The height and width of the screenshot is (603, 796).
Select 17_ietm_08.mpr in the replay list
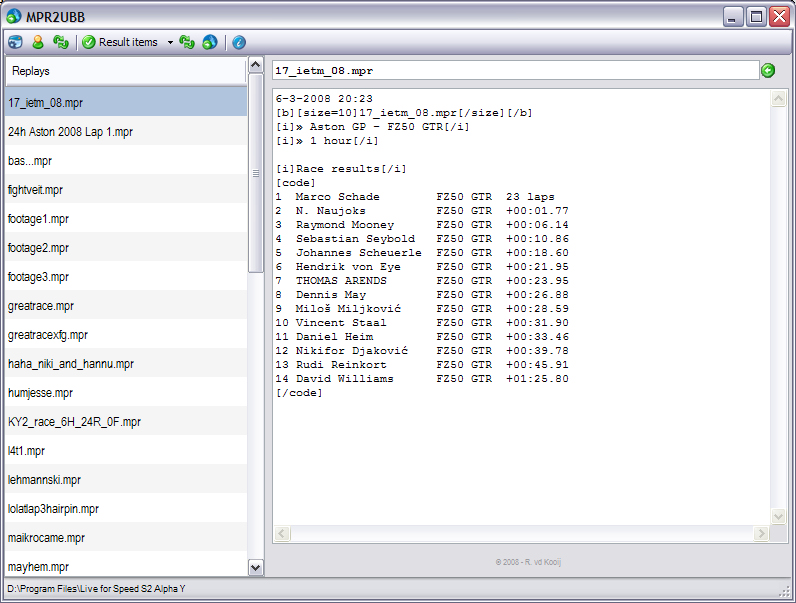(x=126, y=103)
